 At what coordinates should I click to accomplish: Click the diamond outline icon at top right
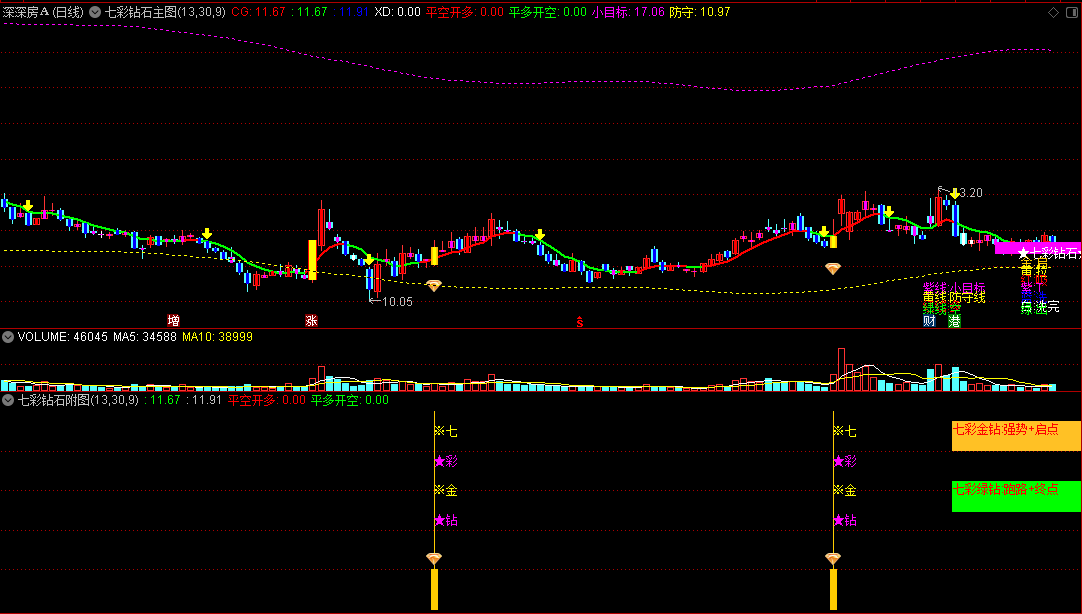tap(1054, 12)
